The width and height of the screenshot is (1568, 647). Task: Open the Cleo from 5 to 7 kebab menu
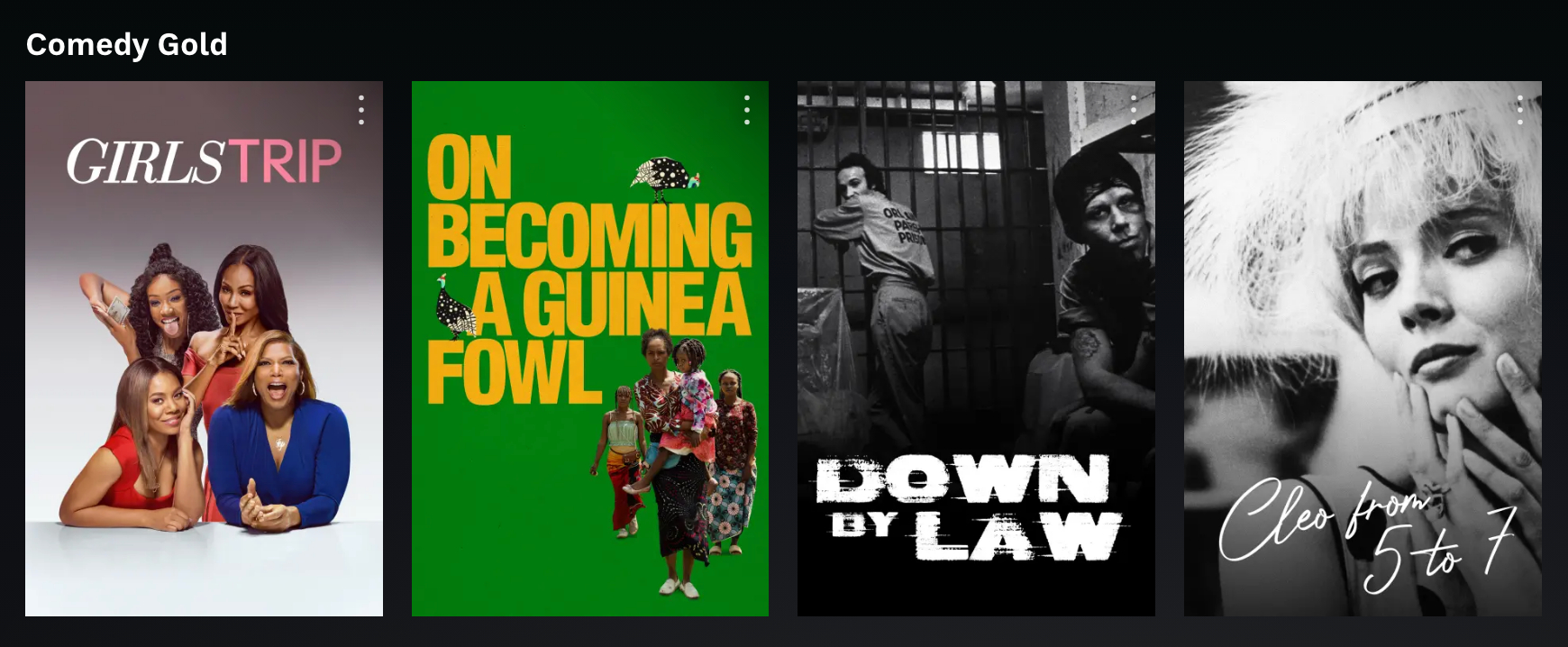tap(1520, 110)
